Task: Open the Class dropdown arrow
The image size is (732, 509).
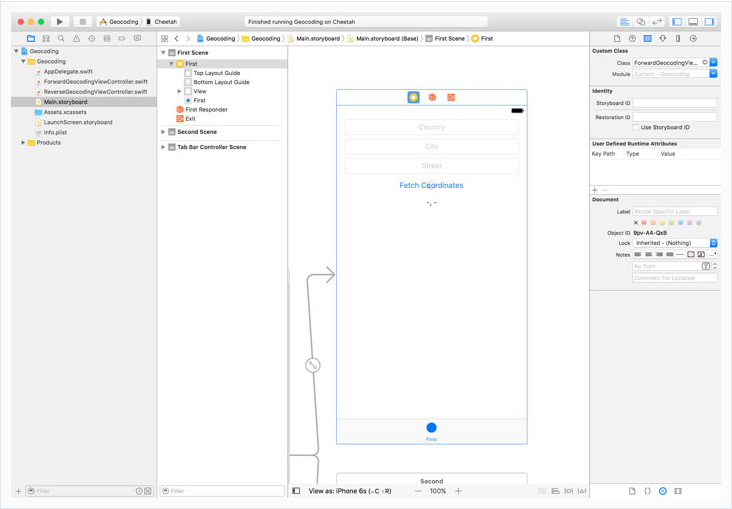Action: click(x=713, y=62)
